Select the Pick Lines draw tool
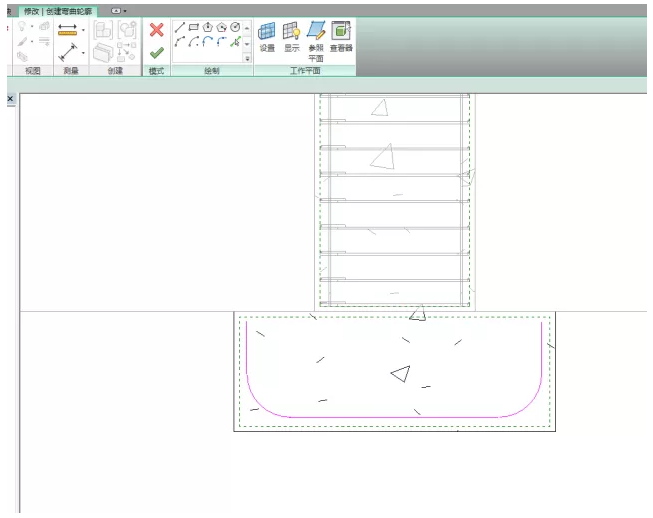The width and height of the screenshot is (653, 518). point(236,43)
